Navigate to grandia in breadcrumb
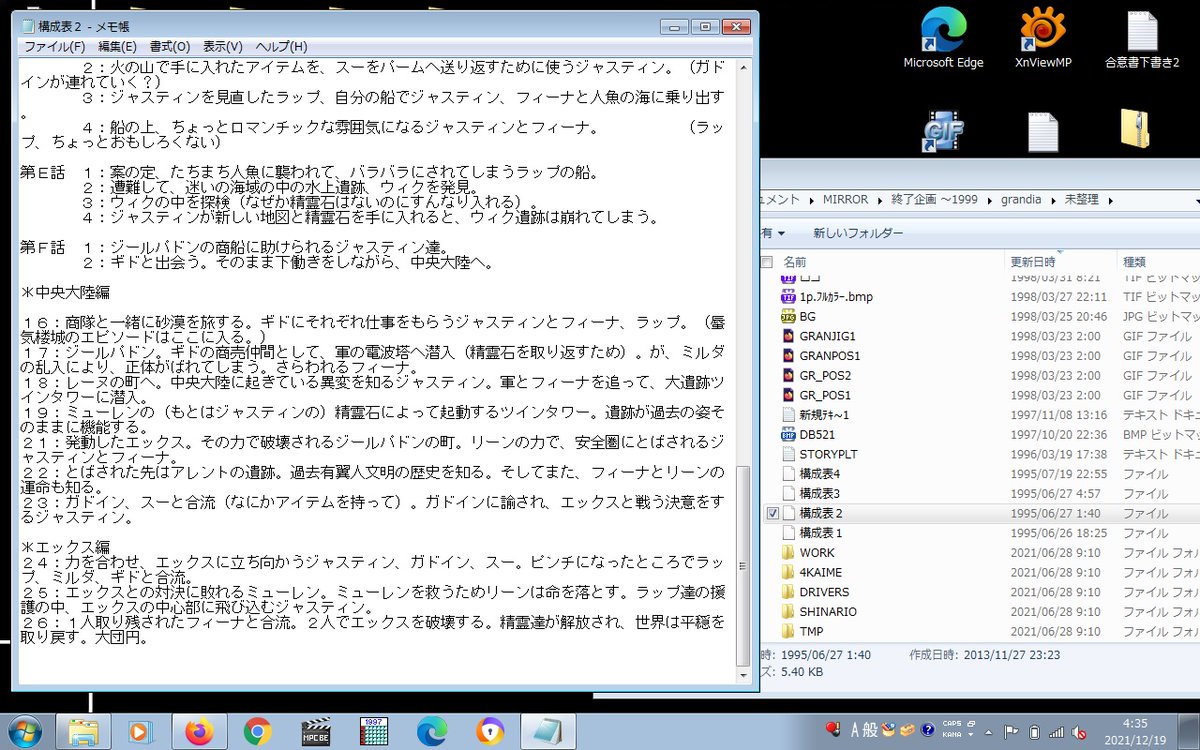 [1022, 200]
